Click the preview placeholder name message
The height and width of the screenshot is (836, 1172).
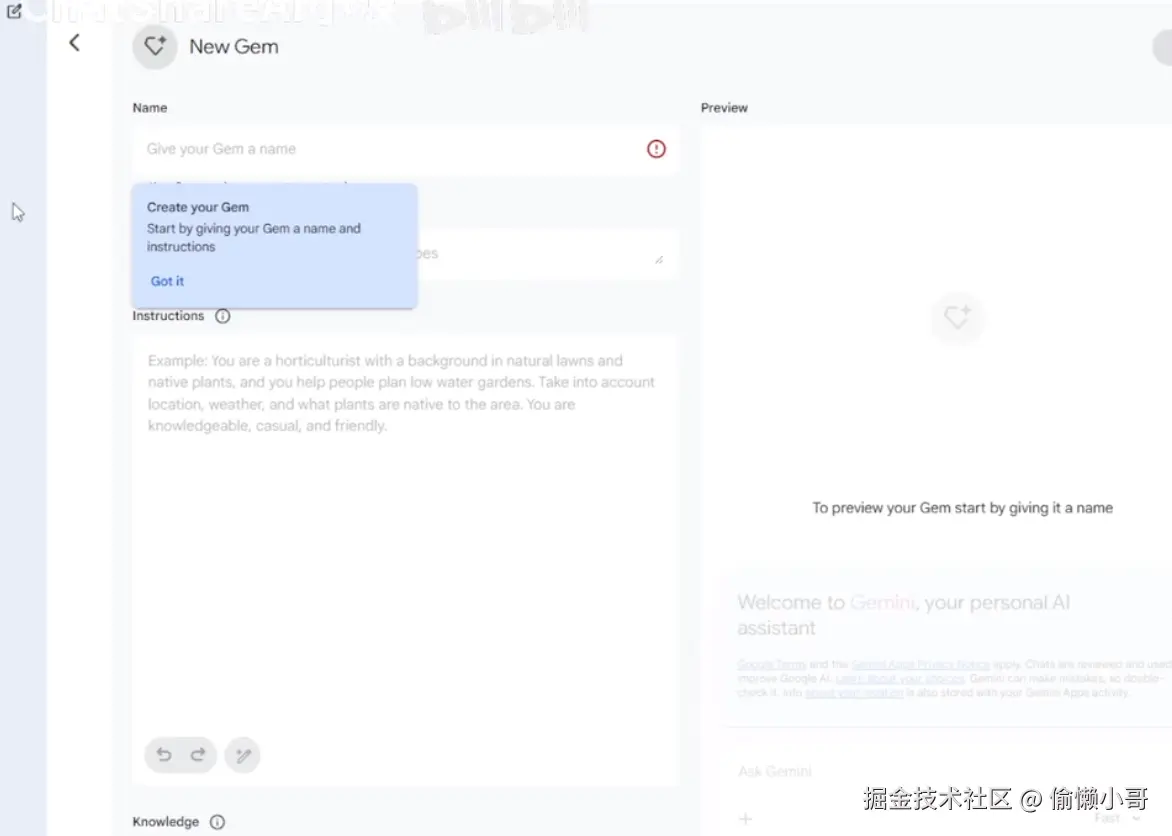click(x=963, y=508)
